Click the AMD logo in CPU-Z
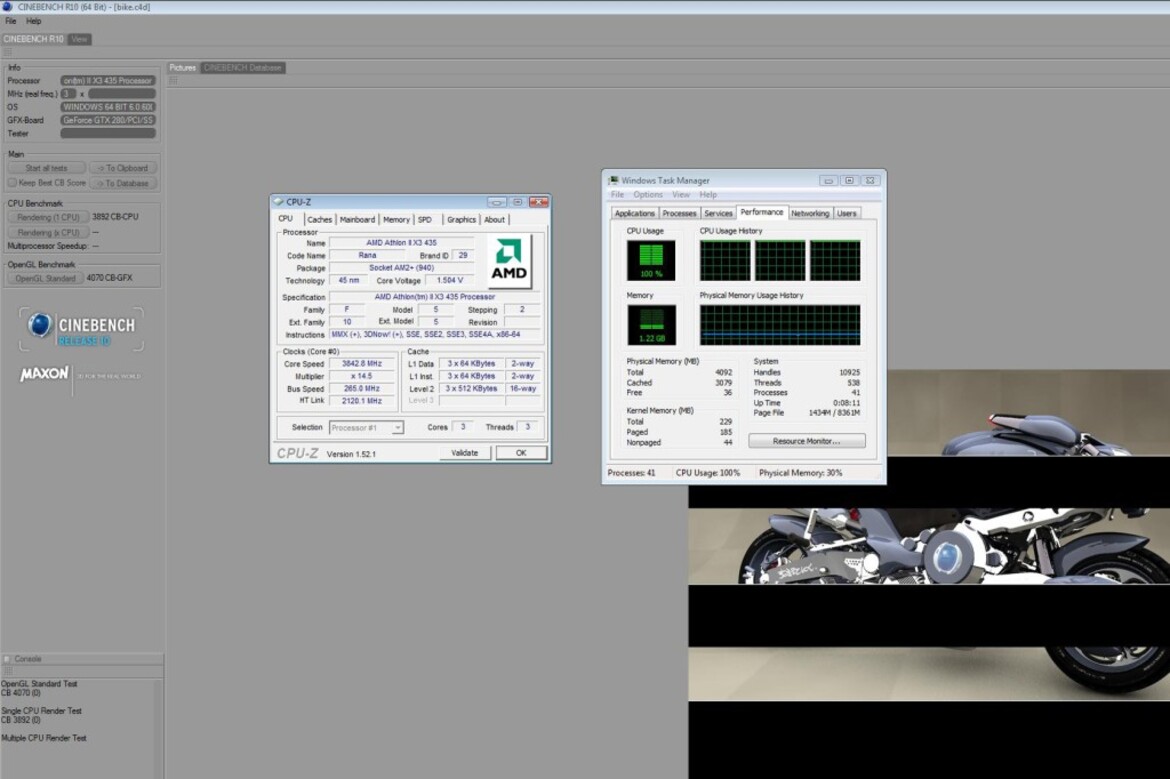This screenshot has width=1170, height=779. [x=509, y=260]
